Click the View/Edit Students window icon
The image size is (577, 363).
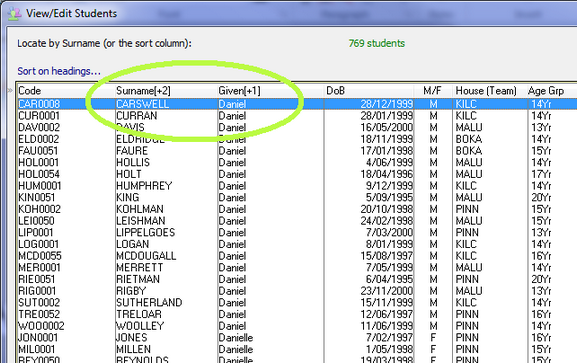[x=15, y=14]
